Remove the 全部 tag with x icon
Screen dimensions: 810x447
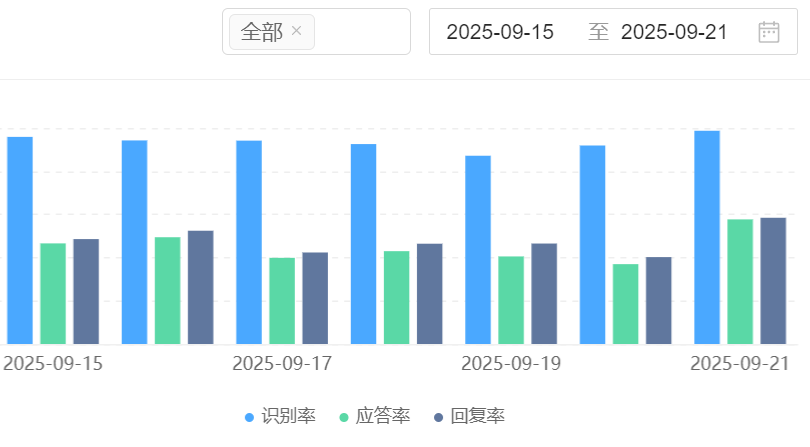(x=296, y=32)
